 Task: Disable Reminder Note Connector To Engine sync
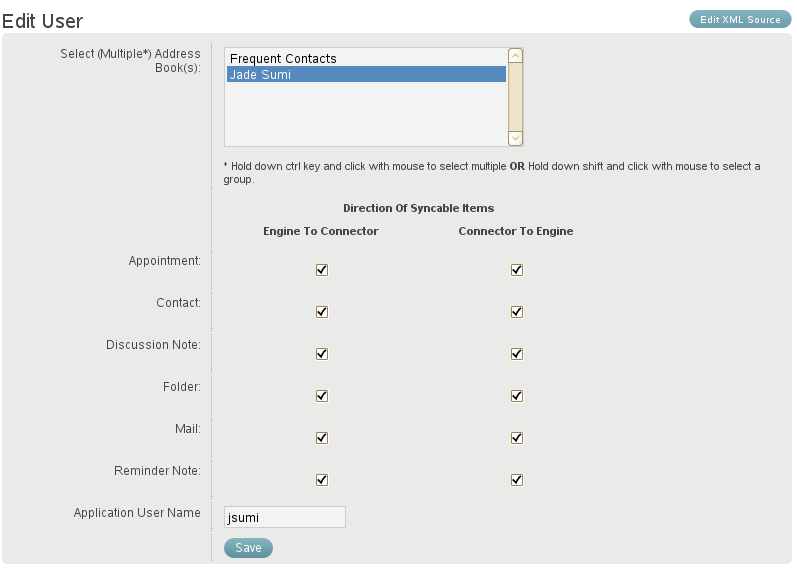pyautogui.click(x=517, y=480)
